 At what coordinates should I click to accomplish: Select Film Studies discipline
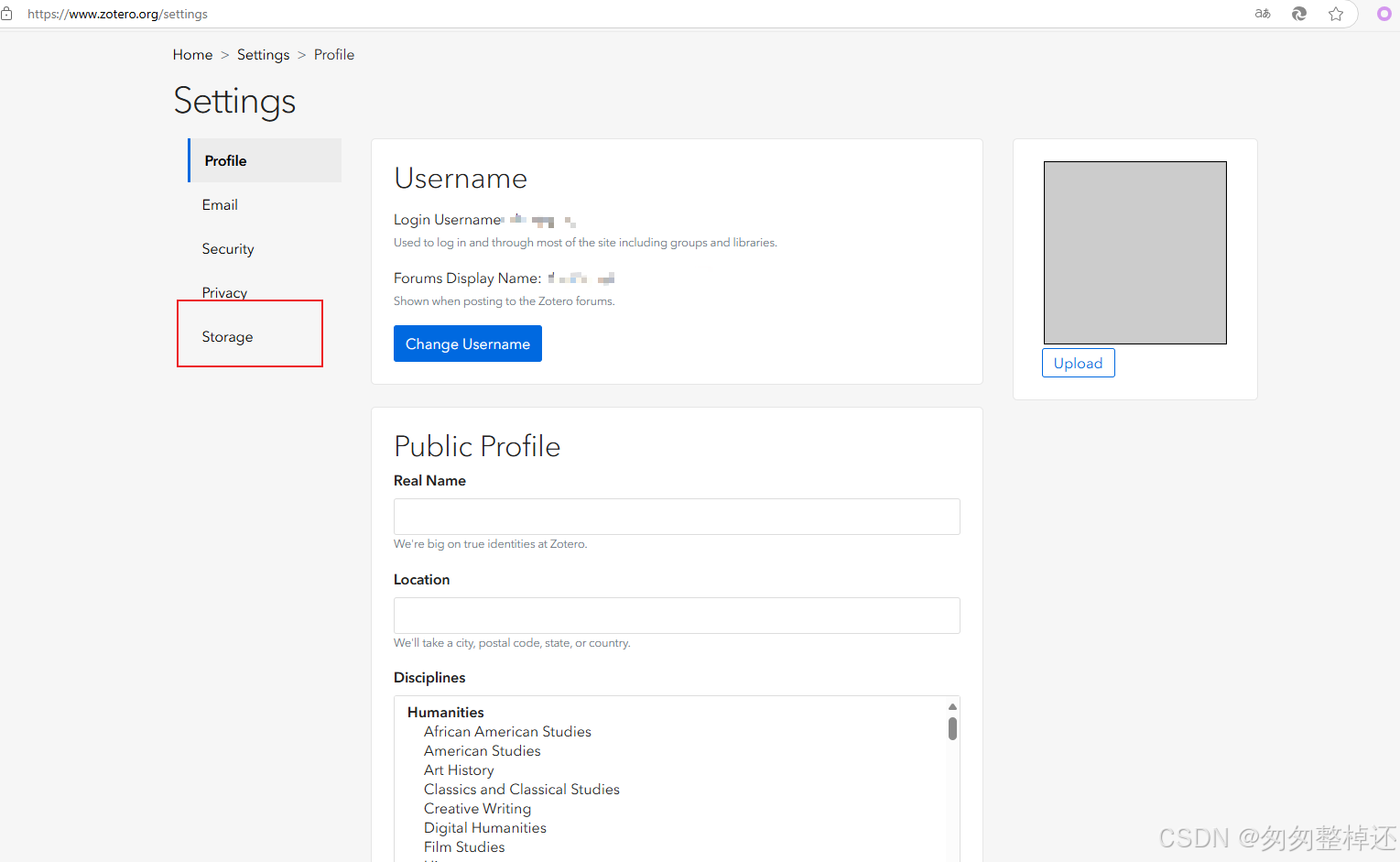(464, 847)
